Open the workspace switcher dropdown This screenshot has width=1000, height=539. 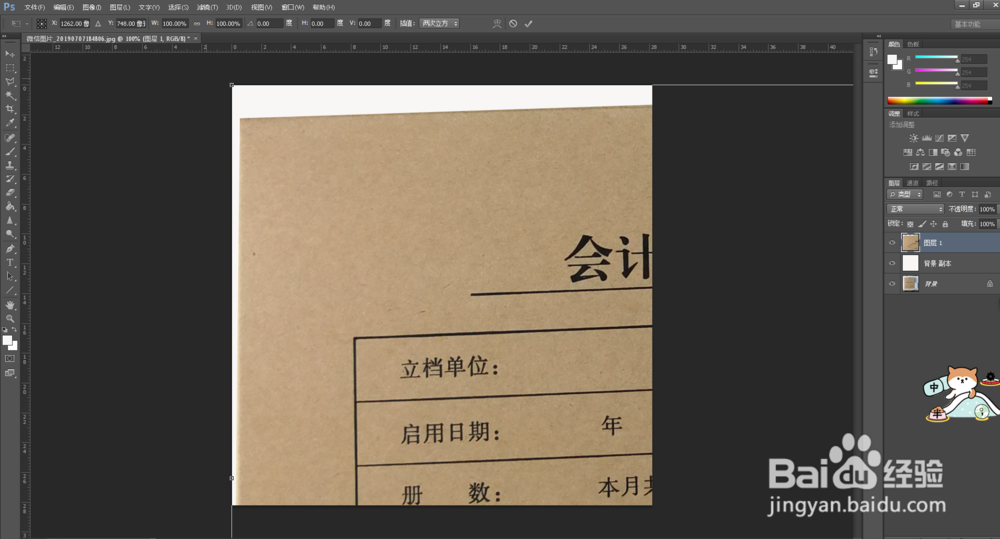pos(973,24)
